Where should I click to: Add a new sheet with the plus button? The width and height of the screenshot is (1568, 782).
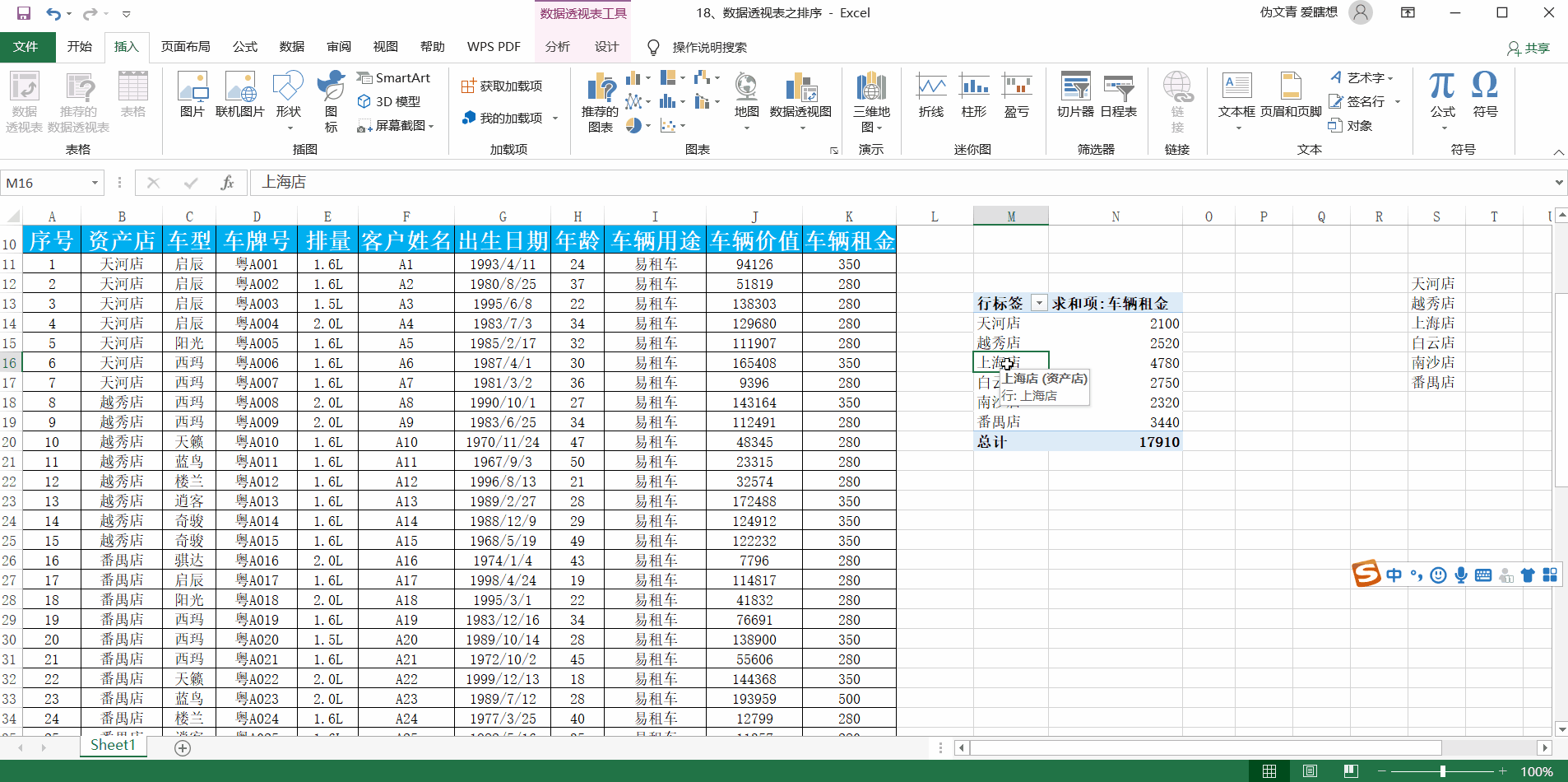(183, 747)
